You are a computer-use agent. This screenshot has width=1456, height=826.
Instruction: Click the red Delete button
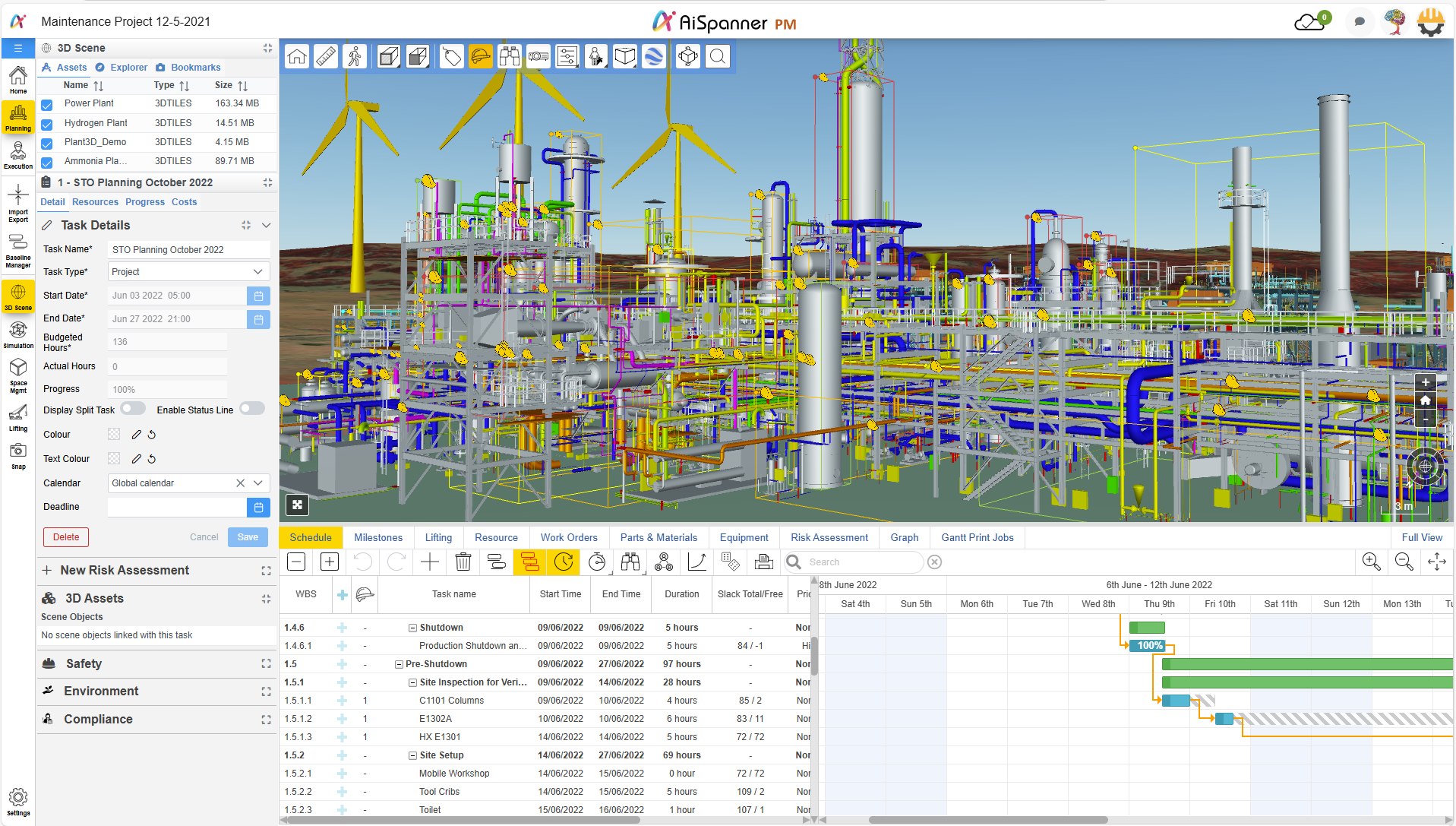coord(66,537)
